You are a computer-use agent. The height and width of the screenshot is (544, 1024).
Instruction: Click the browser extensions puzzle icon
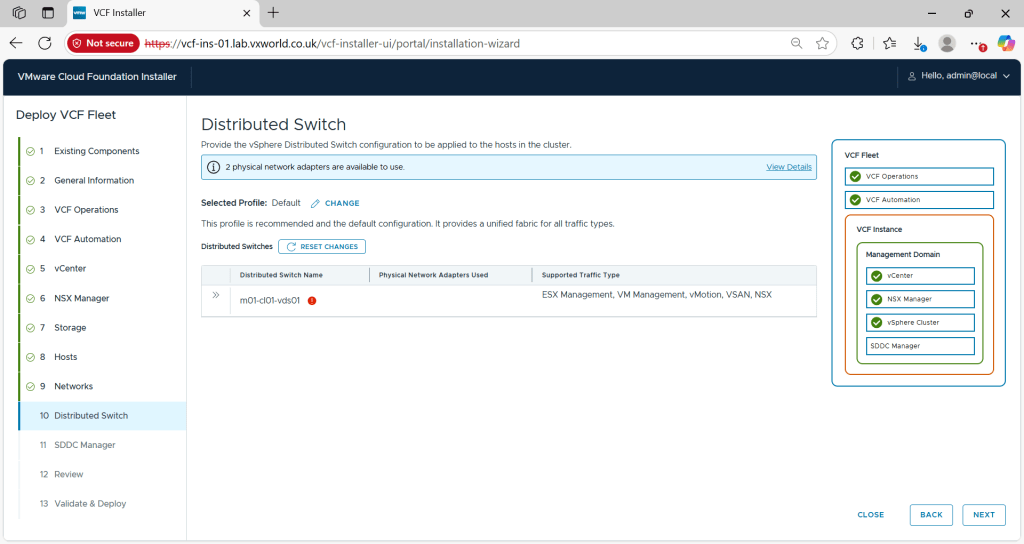pos(857,43)
